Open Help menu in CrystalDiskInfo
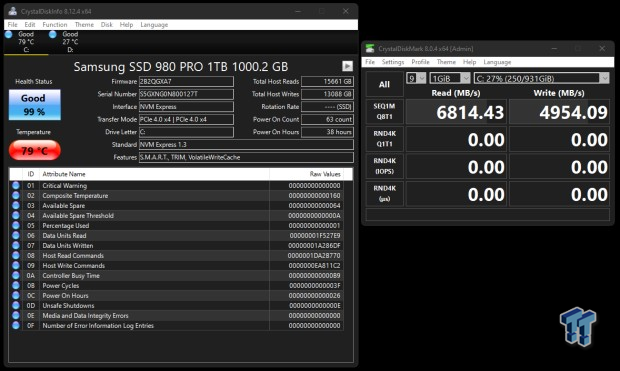This screenshot has height=371, width=620. click(x=127, y=25)
